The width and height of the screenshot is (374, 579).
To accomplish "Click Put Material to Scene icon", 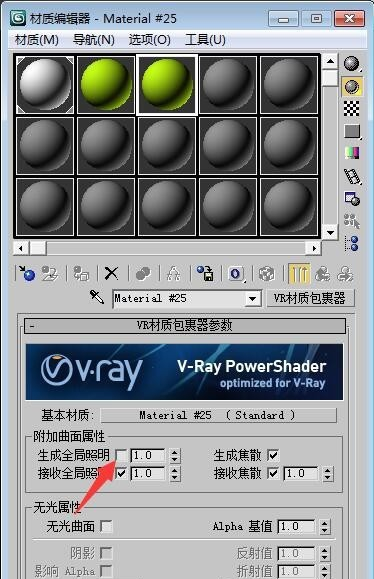I will point(50,274).
